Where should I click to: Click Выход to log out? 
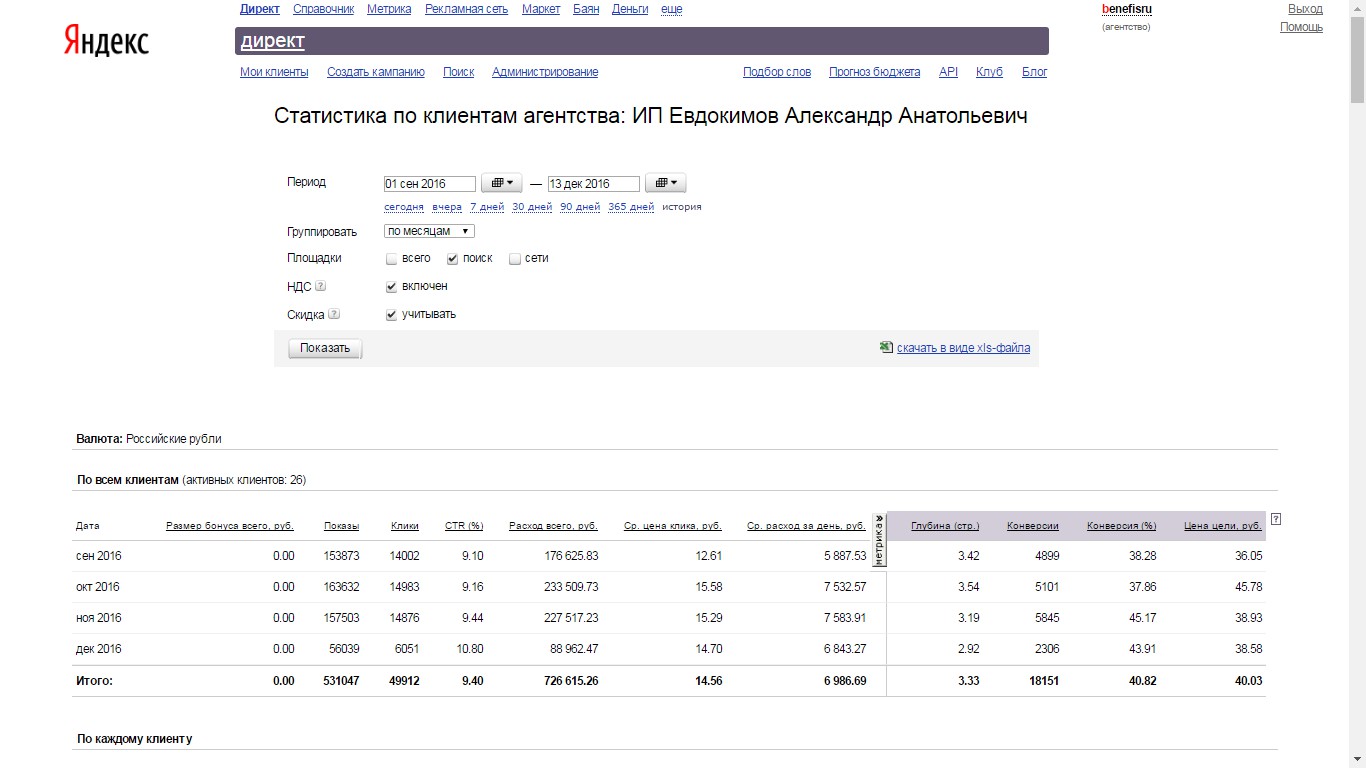coord(1306,9)
